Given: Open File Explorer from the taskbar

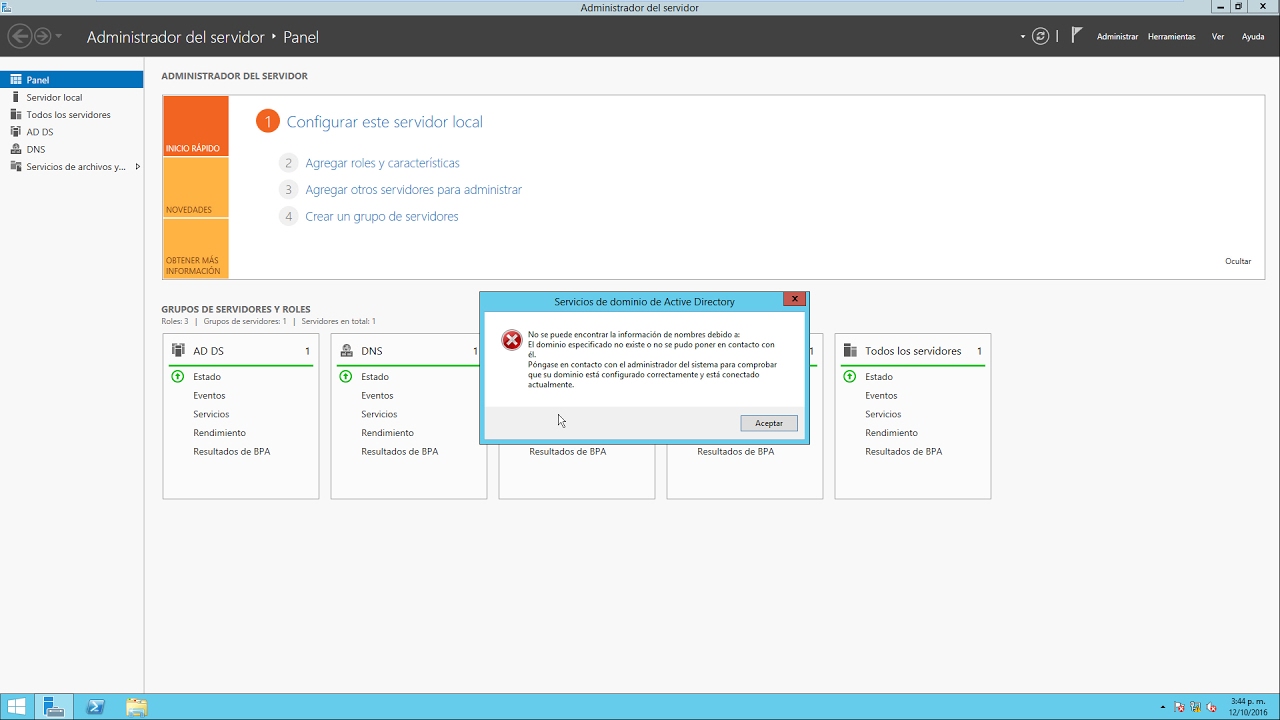Looking at the screenshot, I should click(x=137, y=707).
